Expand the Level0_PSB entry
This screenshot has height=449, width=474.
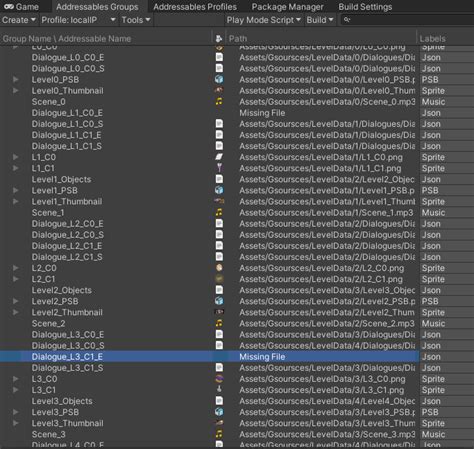(15, 79)
